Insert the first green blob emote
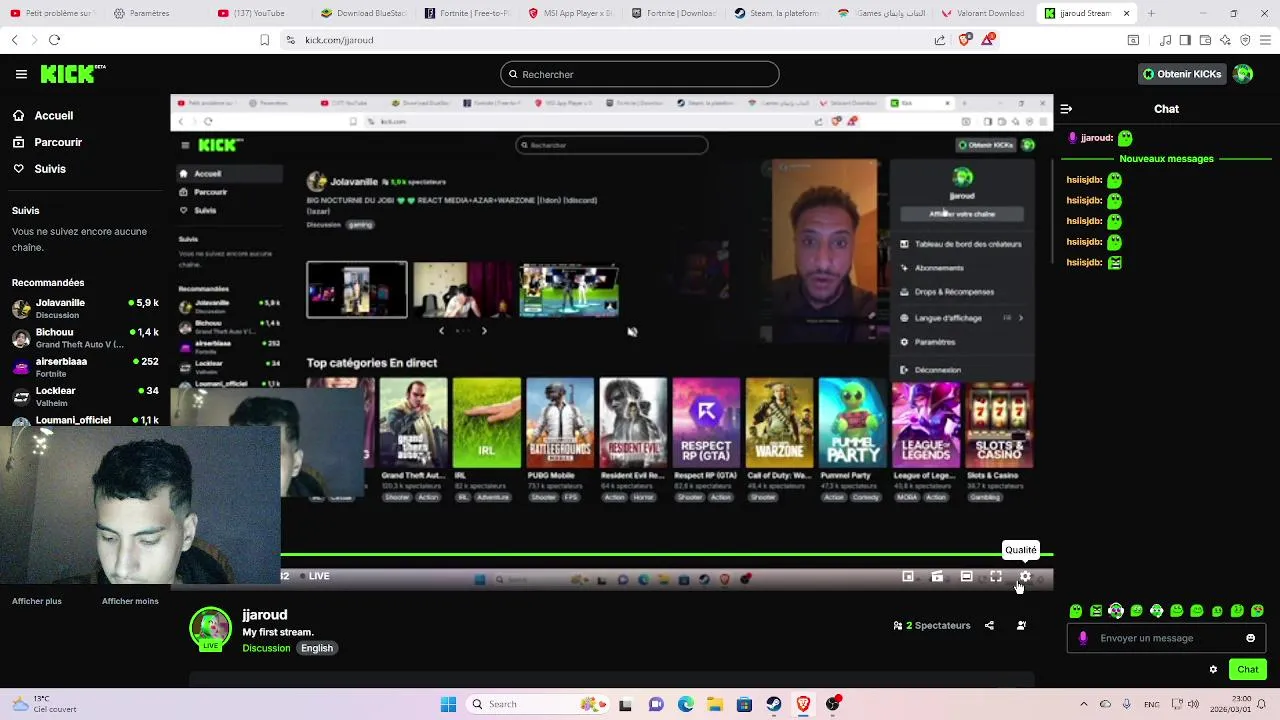Viewport: 1280px width, 720px height. click(1076, 611)
